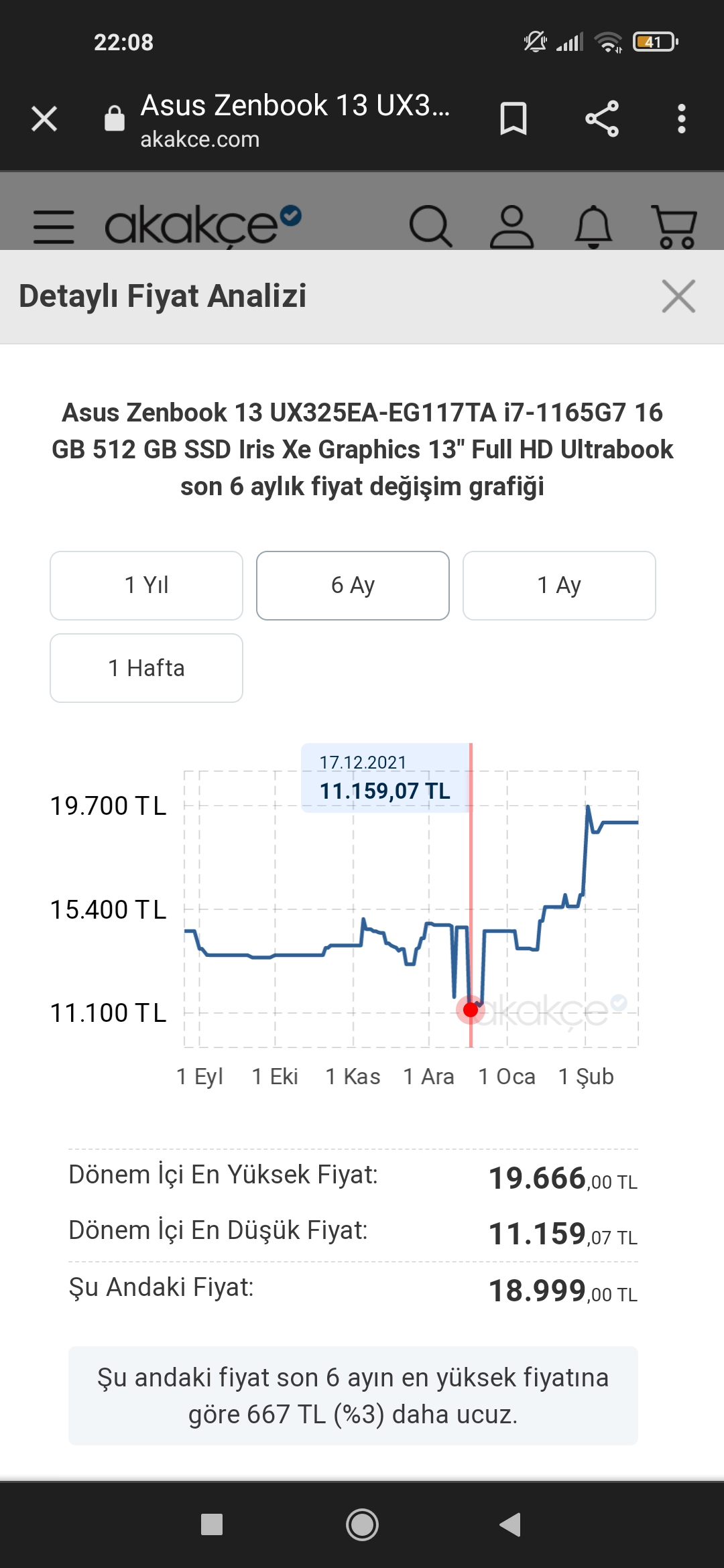Open the akakçe hamburger menu

point(54,226)
